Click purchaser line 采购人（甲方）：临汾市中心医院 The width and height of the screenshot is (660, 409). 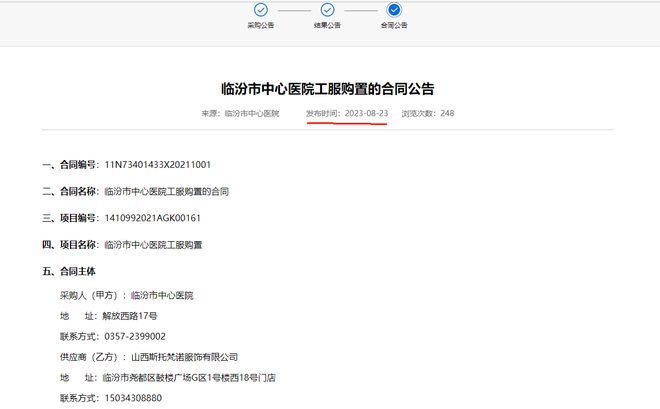[x=126, y=295]
